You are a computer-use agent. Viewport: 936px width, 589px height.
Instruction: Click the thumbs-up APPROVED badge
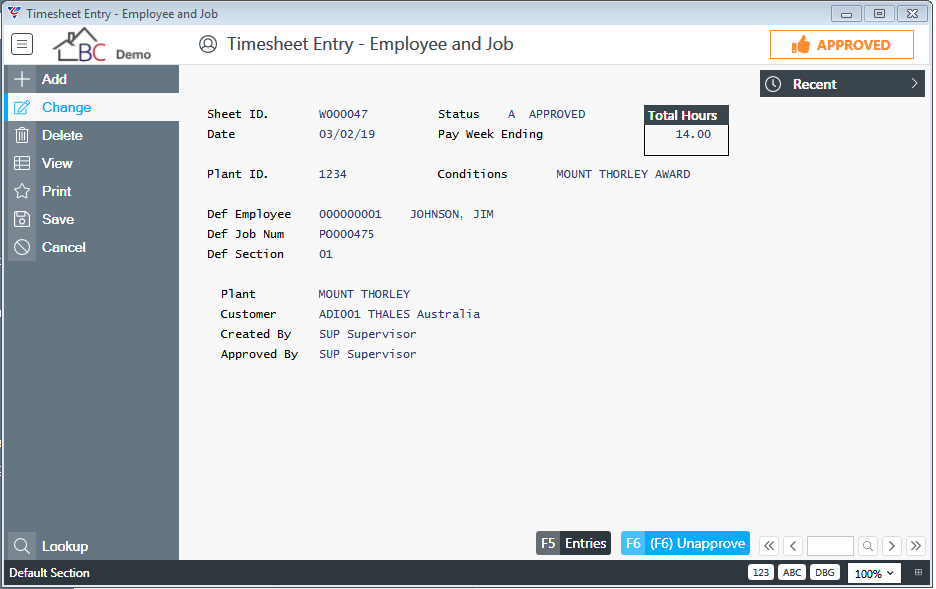(842, 45)
